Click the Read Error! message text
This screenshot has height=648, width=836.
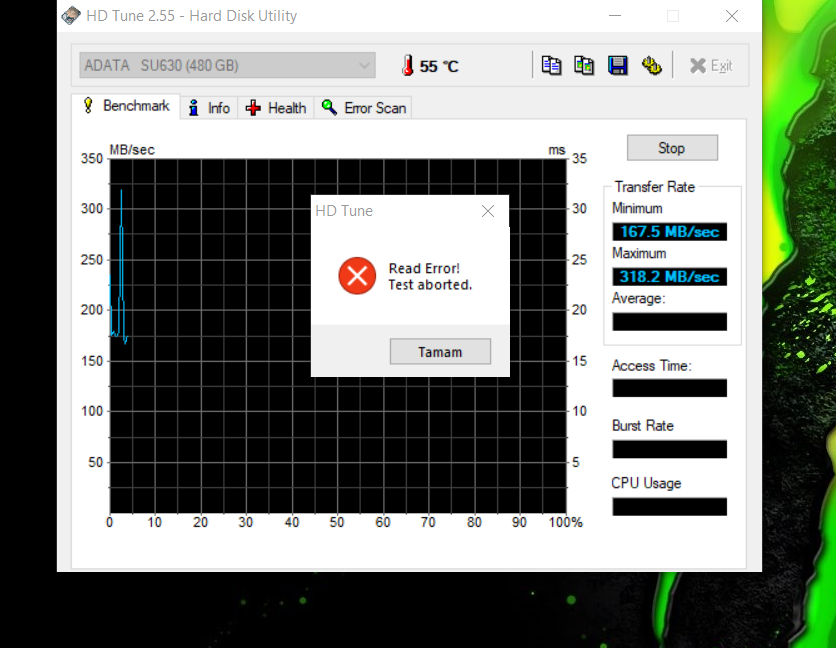[x=424, y=268]
